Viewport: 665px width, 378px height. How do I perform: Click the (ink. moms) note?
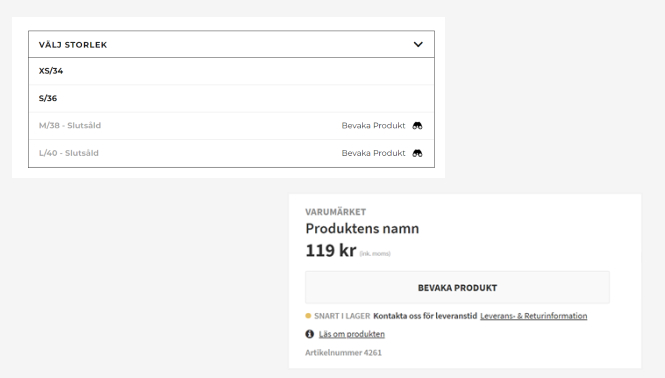(375, 254)
